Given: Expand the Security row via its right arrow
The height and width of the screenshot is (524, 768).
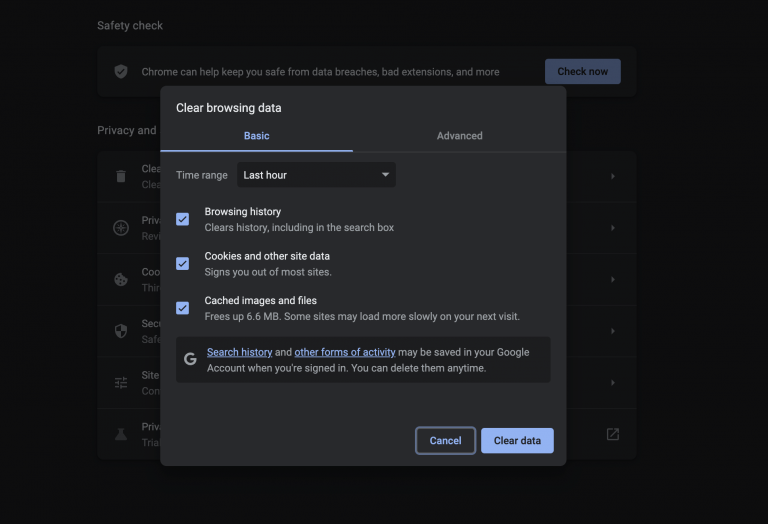Looking at the screenshot, I should pos(612,331).
